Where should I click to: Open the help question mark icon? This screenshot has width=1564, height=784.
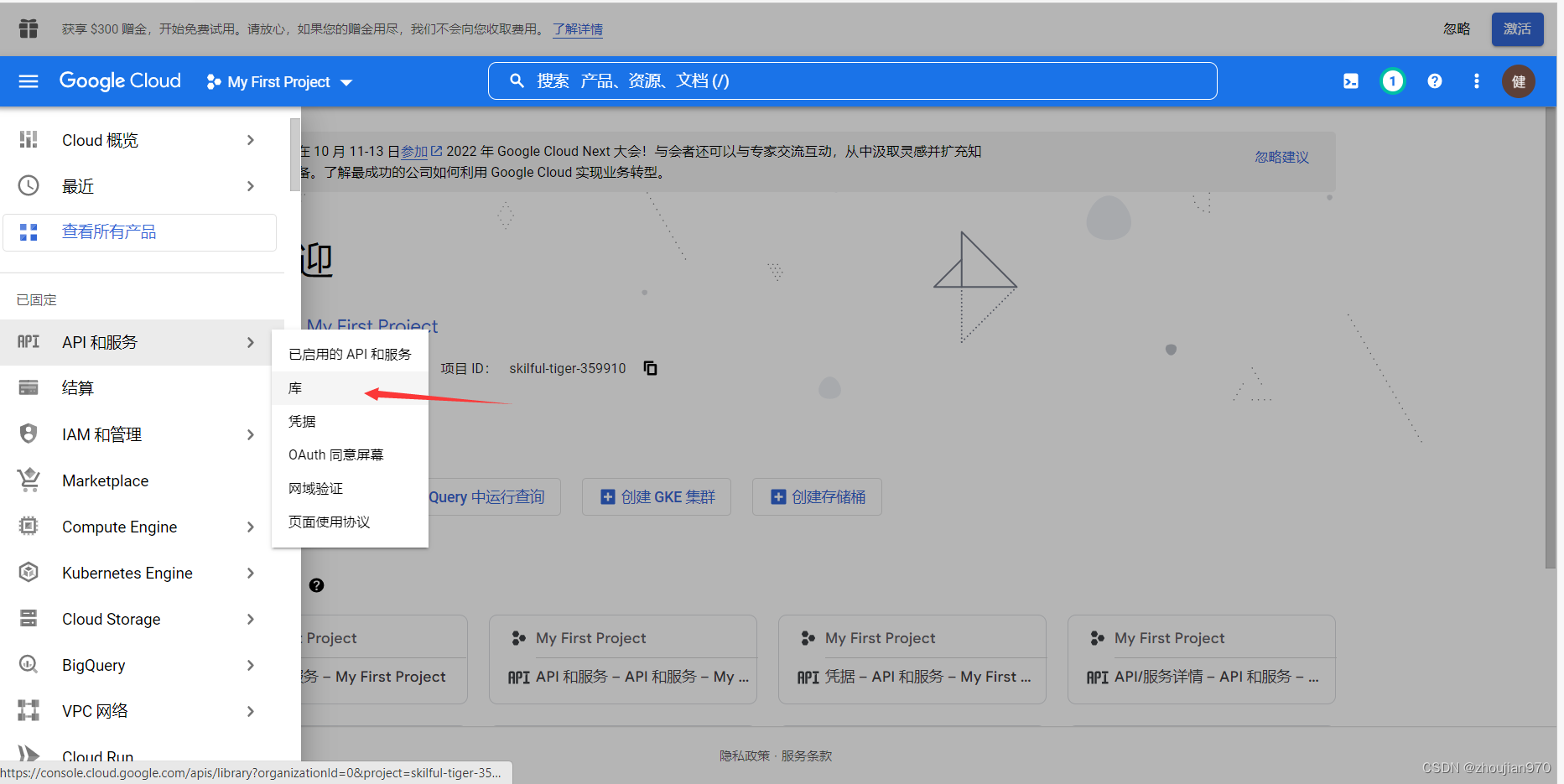click(1435, 81)
